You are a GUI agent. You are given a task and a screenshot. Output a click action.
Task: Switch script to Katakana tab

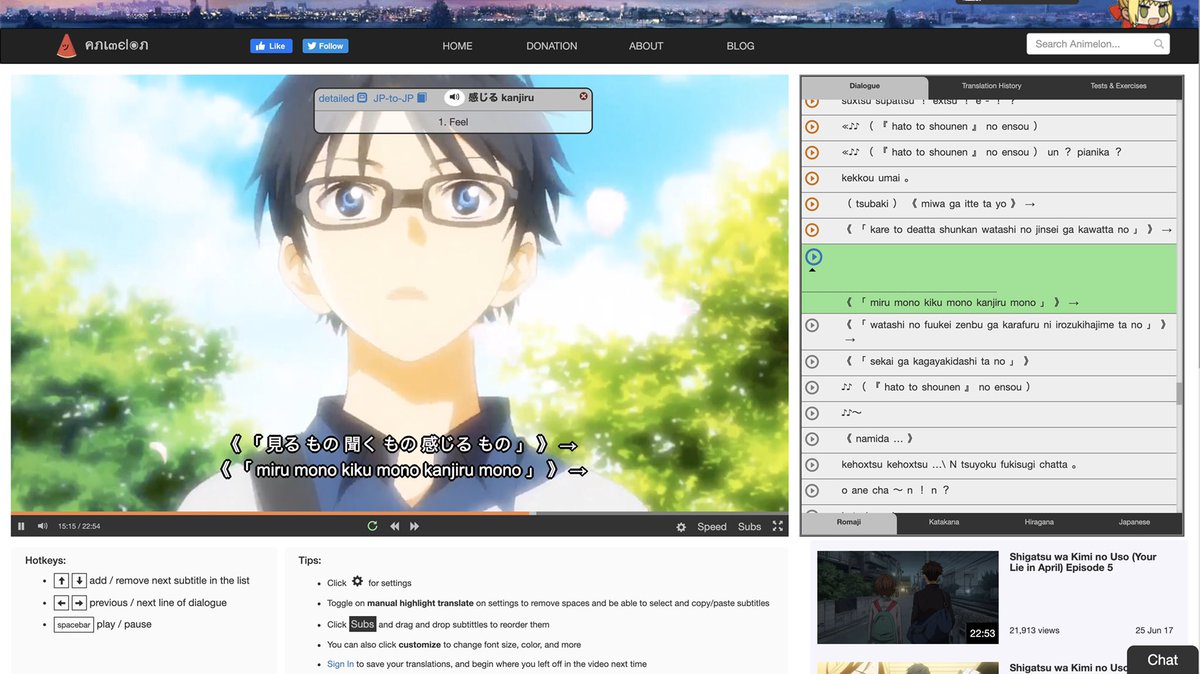point(944,522)
